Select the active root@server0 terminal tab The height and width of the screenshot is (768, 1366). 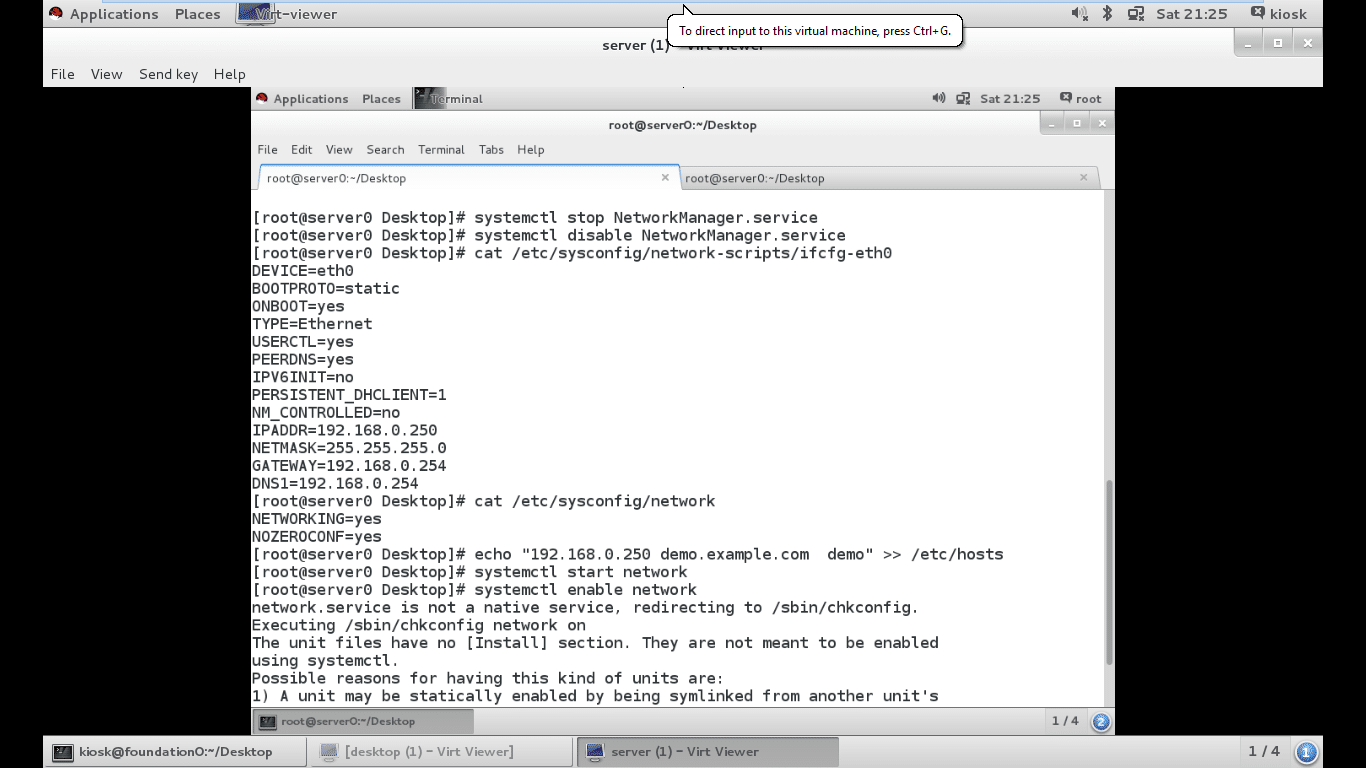tap(469, 178)
